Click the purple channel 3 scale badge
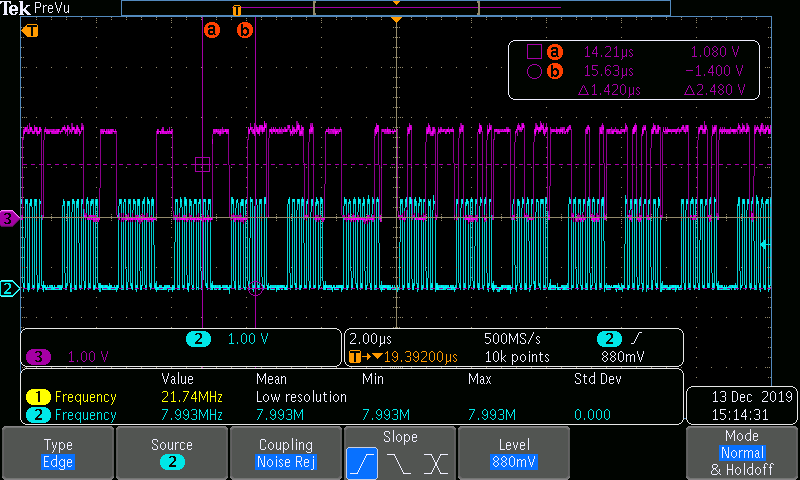The width and height of the screenshot is (800, 480). tap(38, 357)
